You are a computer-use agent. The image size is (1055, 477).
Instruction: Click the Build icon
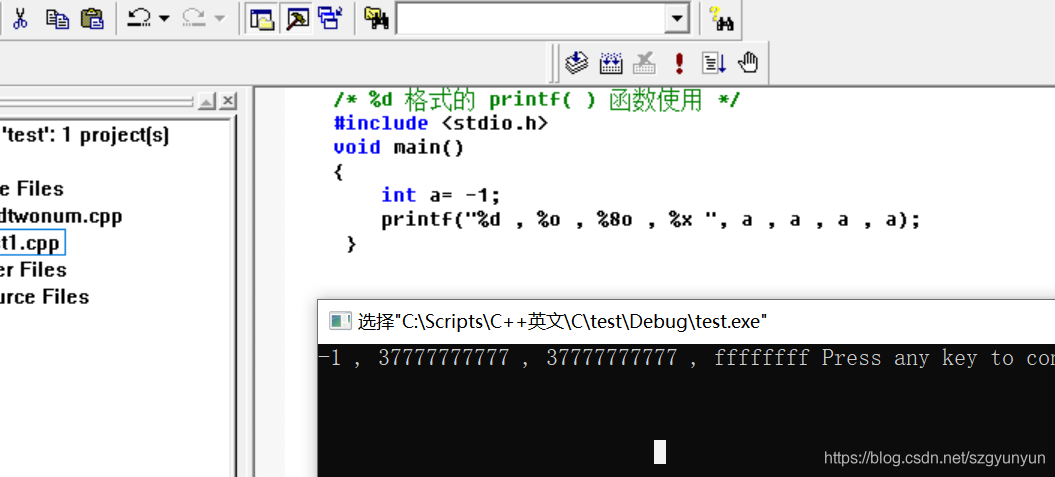(611, 63)
